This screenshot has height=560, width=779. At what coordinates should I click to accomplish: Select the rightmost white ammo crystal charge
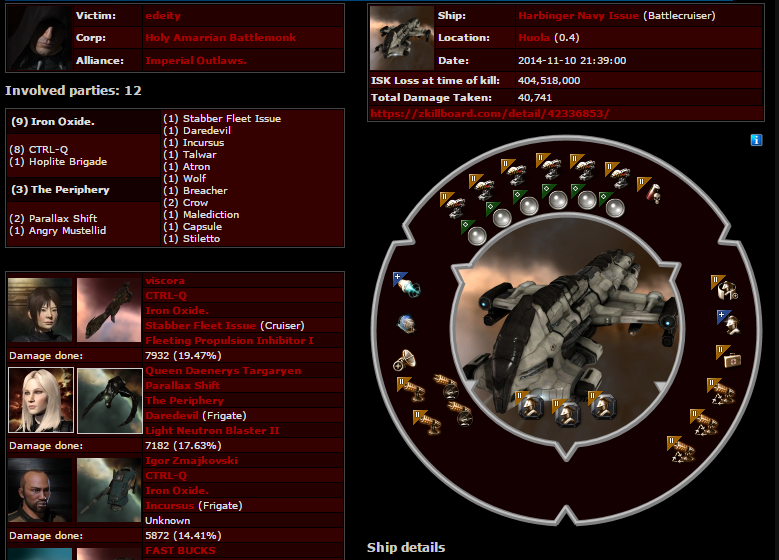coord(615,208)
